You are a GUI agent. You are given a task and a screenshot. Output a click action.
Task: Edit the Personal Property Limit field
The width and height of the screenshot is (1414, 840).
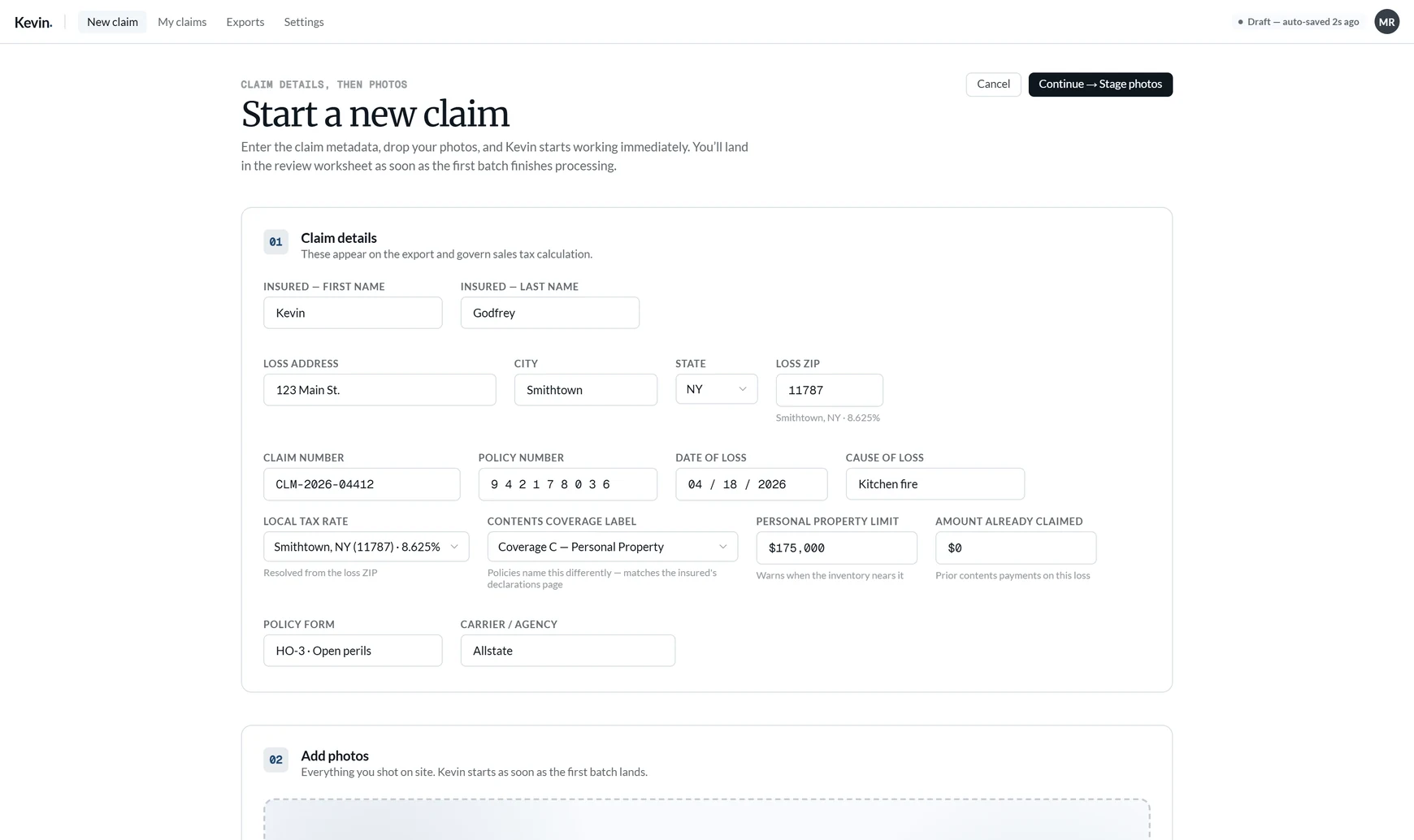pyautogui.click(x=836, y=548)
